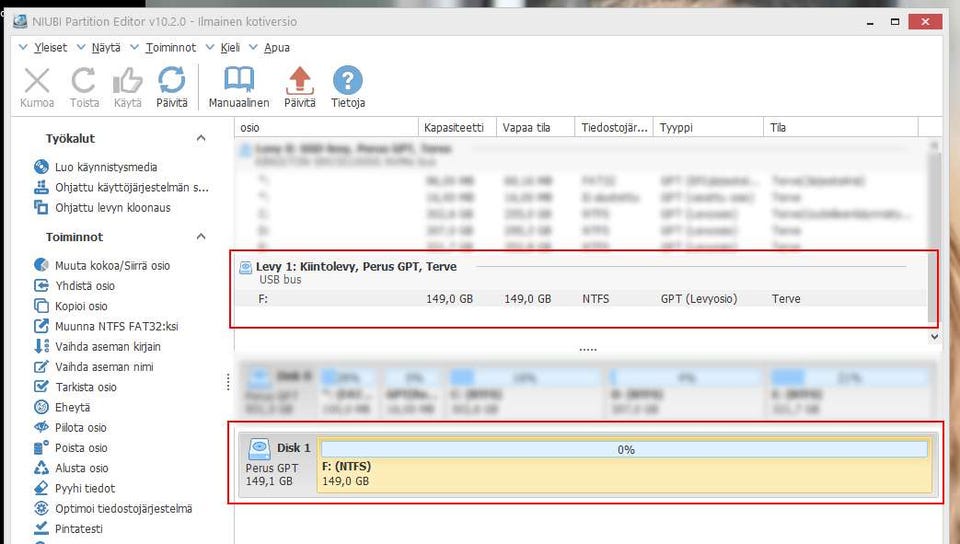Apply changes with the Käytä icon
This screenshot has width=960, height=544.
127,81
